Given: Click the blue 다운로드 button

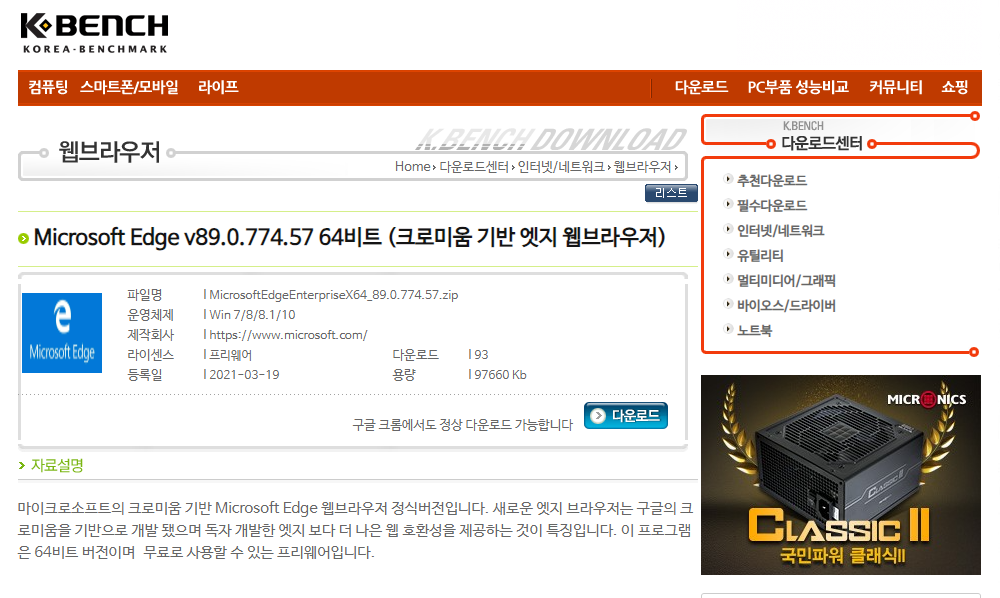Looking at the screenshot, I should click(626, 416).
